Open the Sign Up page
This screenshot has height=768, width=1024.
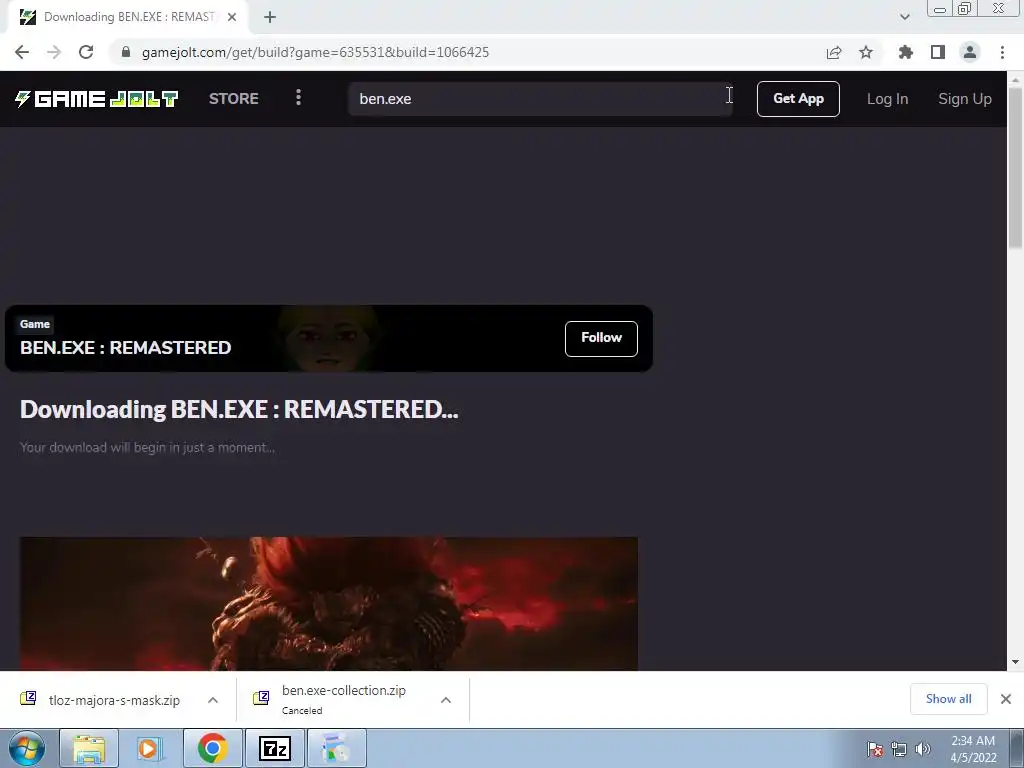point(965,99)
